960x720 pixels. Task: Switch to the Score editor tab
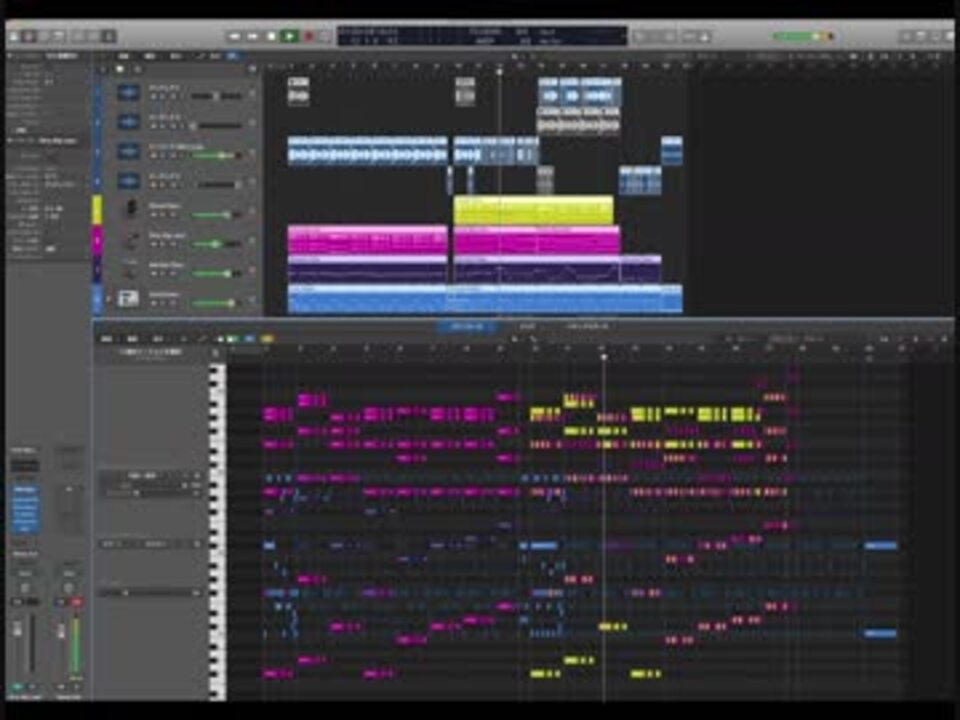[527, 326]
